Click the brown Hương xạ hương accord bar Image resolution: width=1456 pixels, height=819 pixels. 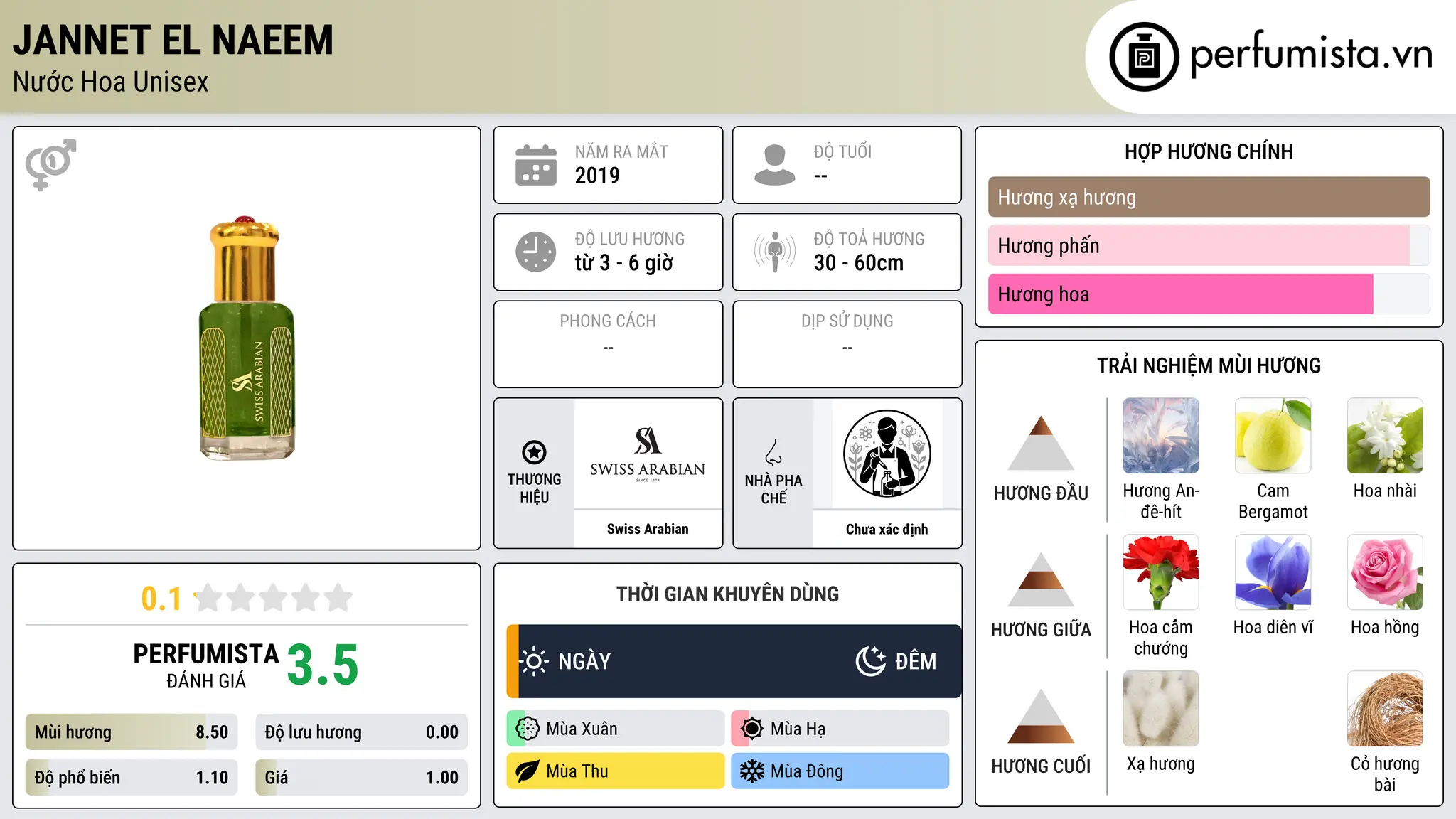tap(1209, 197)
